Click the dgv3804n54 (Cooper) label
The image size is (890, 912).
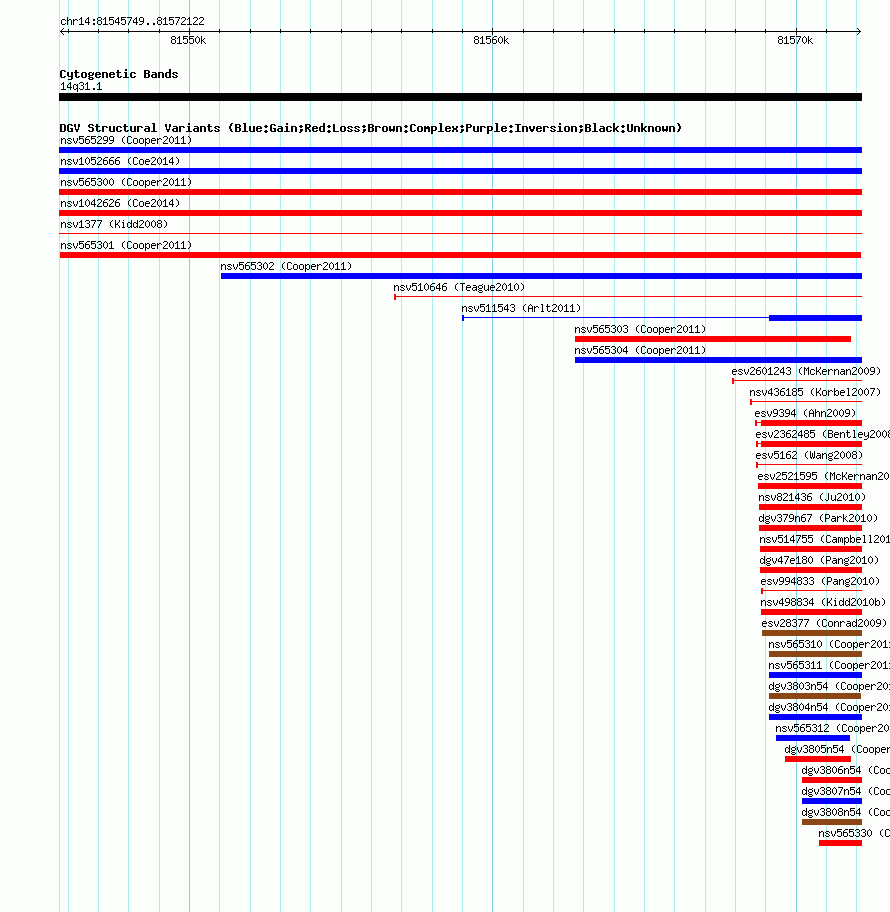pos(829,707)
